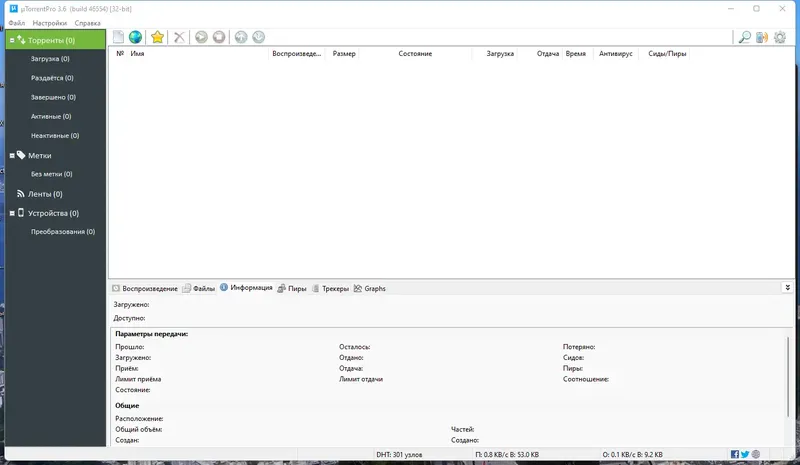Sort by the № column header

coord(120,53)
